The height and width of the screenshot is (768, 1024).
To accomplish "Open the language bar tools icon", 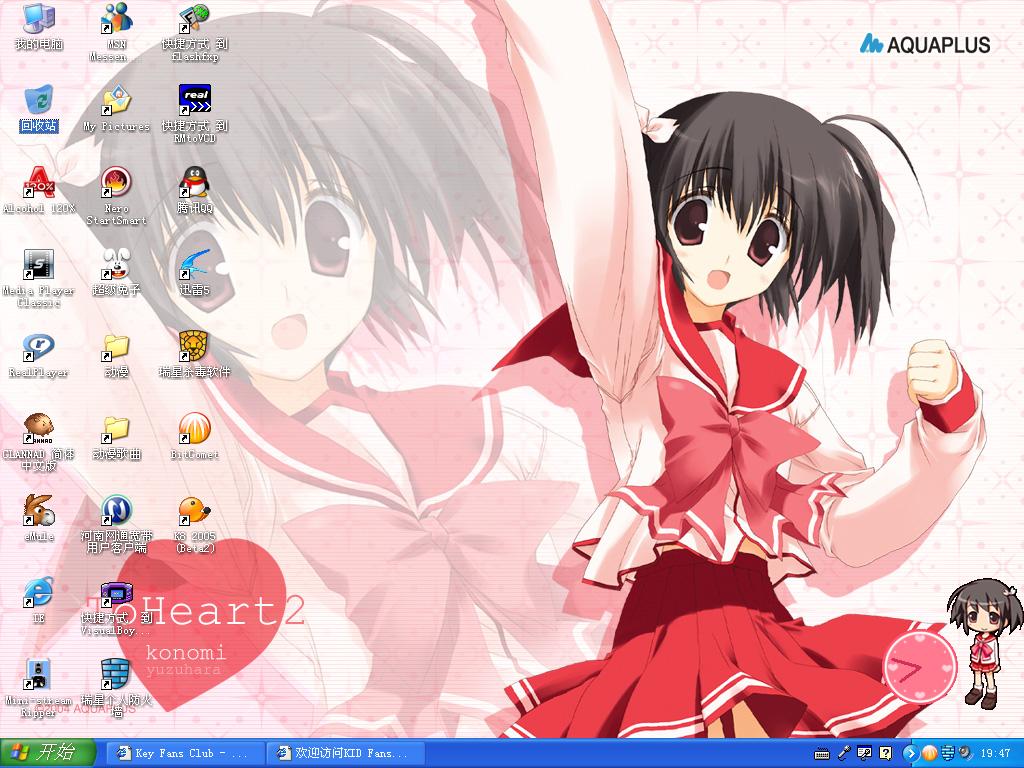I will [864, 754].
